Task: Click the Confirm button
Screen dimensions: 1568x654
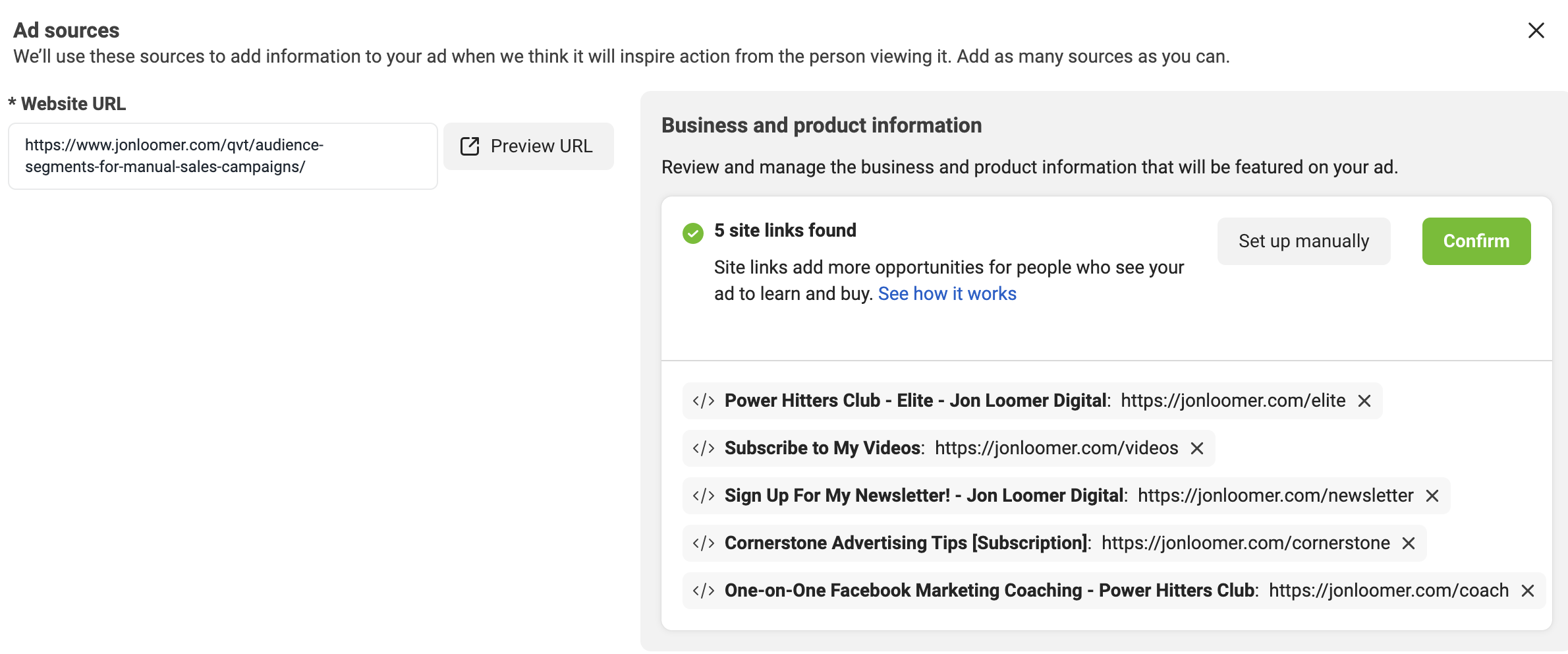Action: 1476,241
